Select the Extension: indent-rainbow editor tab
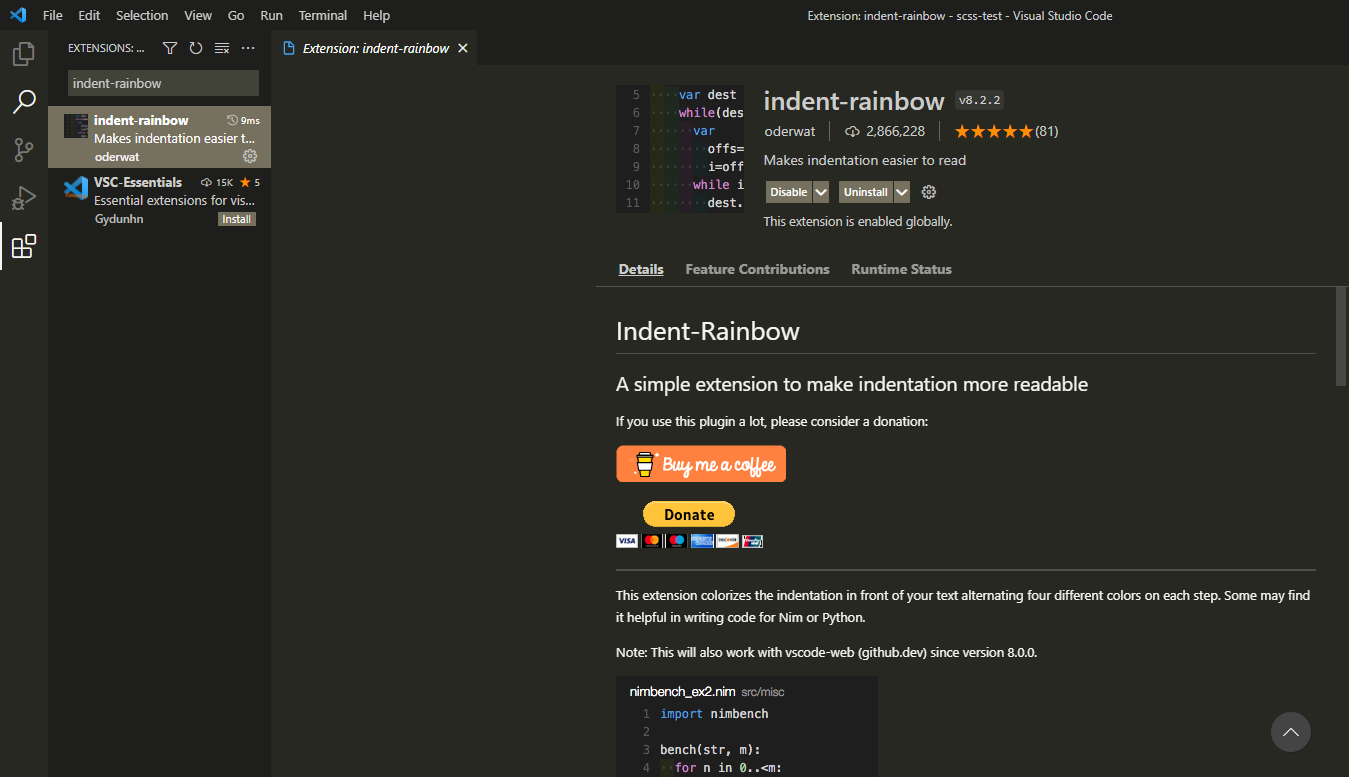Viewport: 1349px width, 777px height. pyautogui.click(x=374, y=48)
